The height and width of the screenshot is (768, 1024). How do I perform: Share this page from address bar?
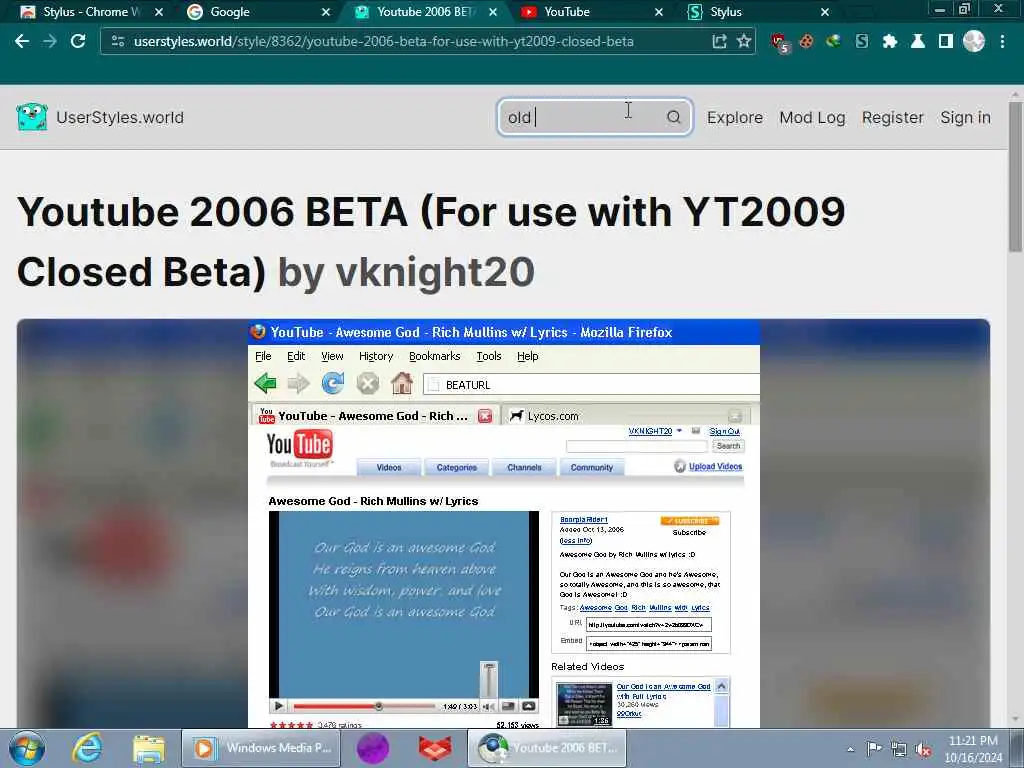[719, 41]
